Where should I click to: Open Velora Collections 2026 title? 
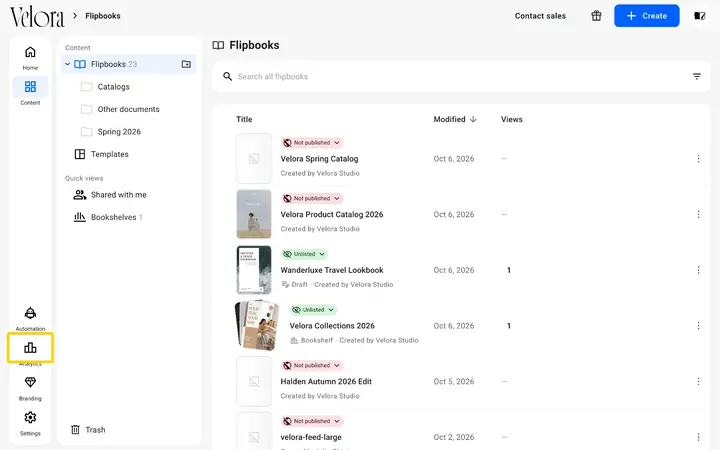(x=332, y=326)
